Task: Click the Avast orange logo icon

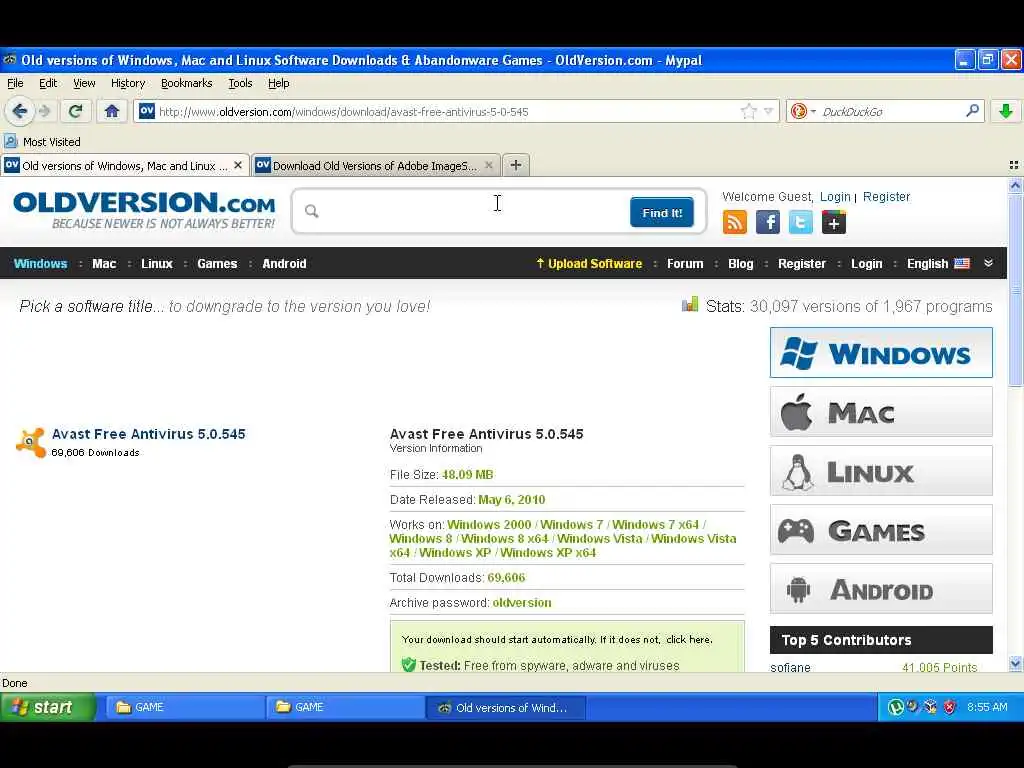Action: click(31, 443)
